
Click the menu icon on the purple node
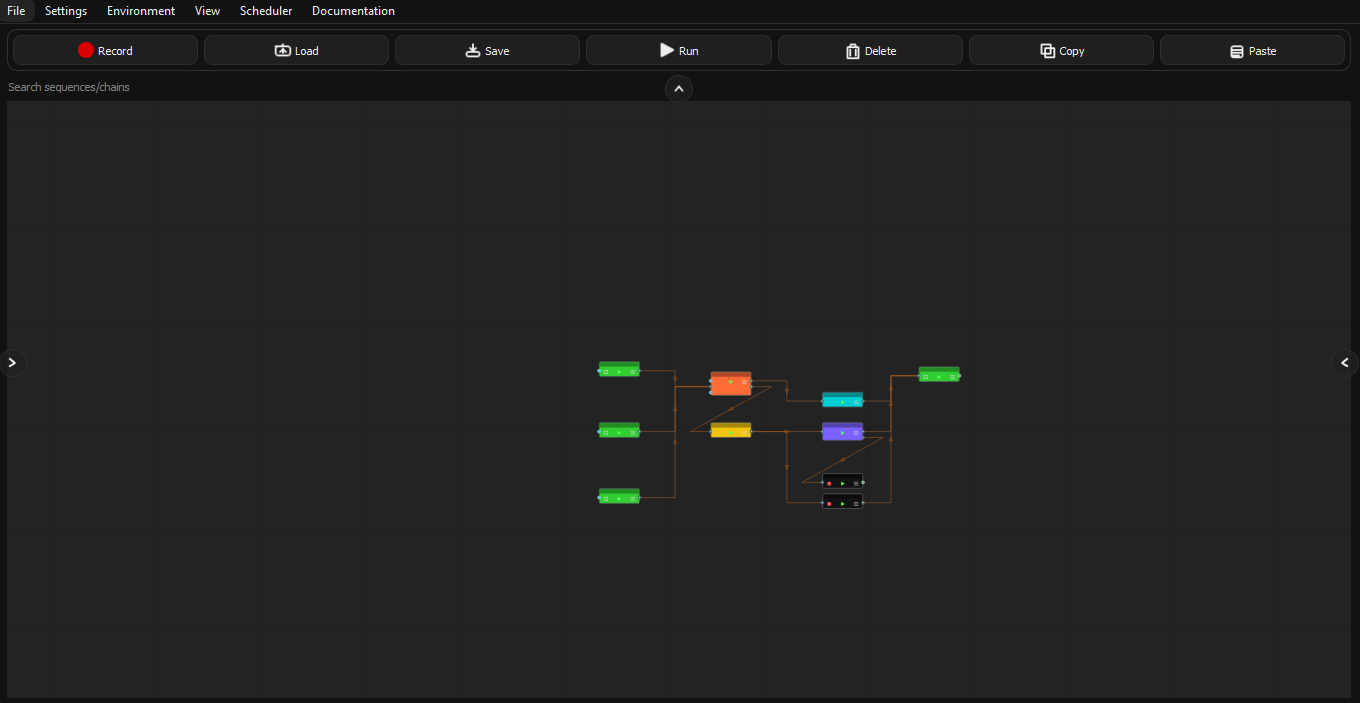coord(856,432)
